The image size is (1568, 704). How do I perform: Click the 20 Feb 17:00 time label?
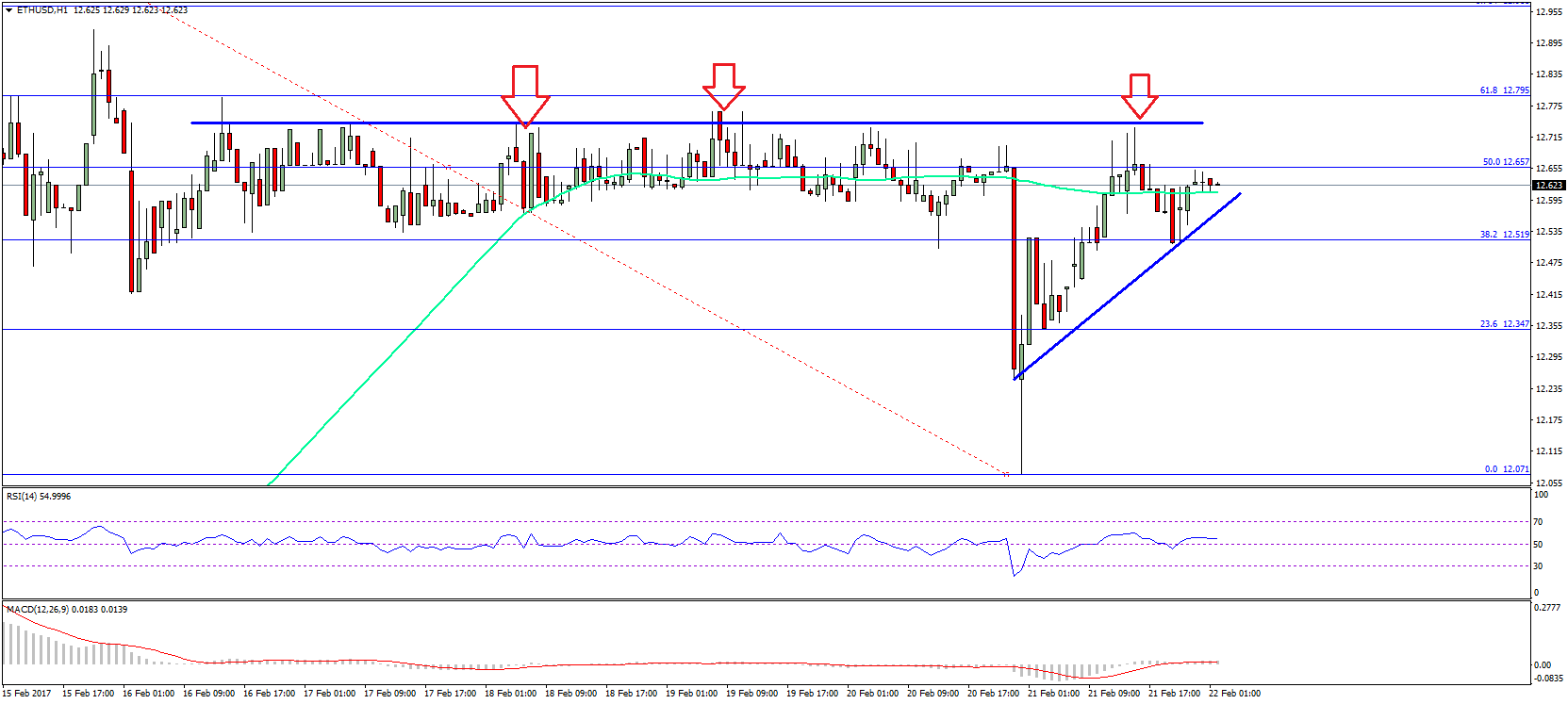993,694
